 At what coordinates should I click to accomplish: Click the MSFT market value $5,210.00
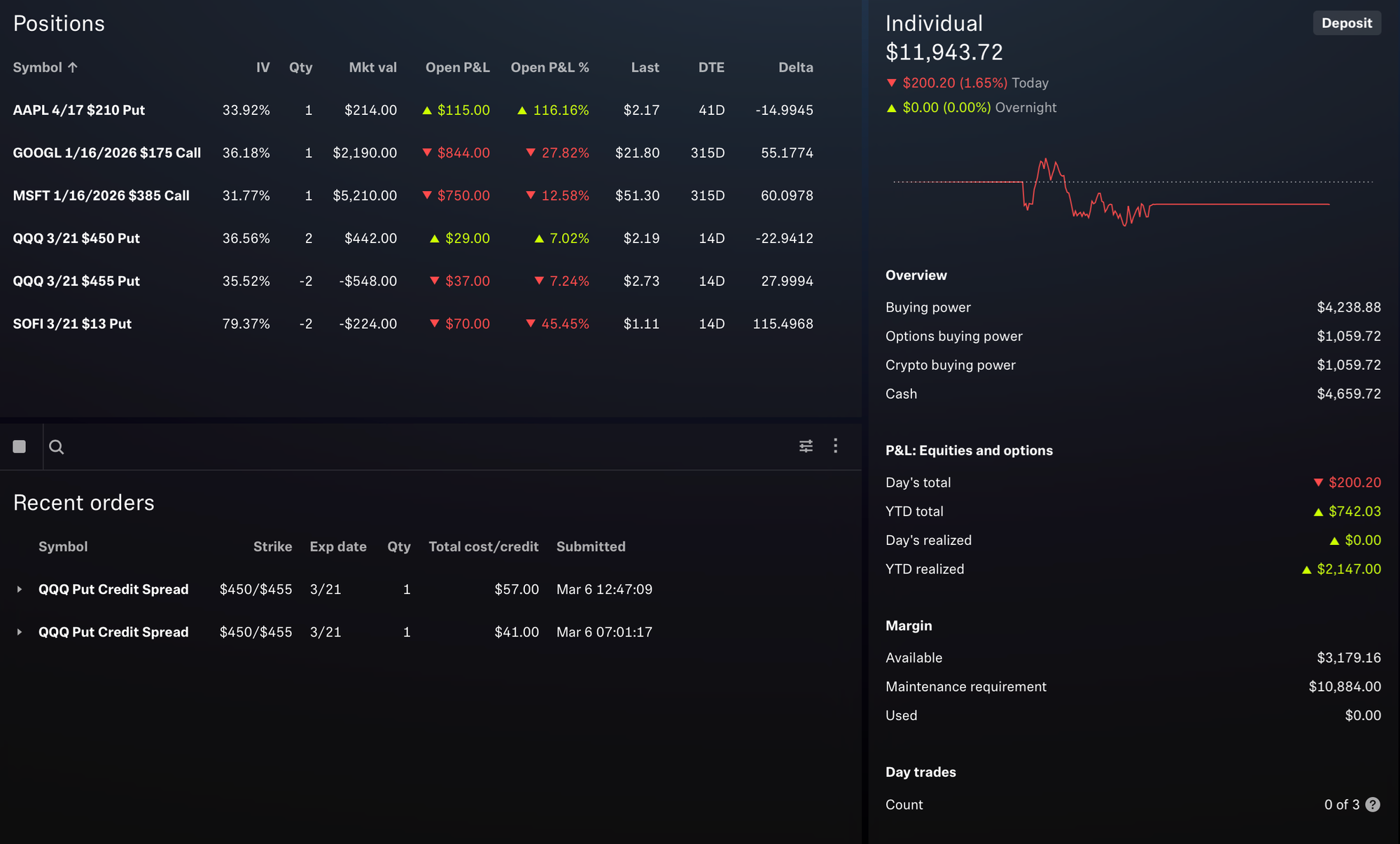[365, 195]
